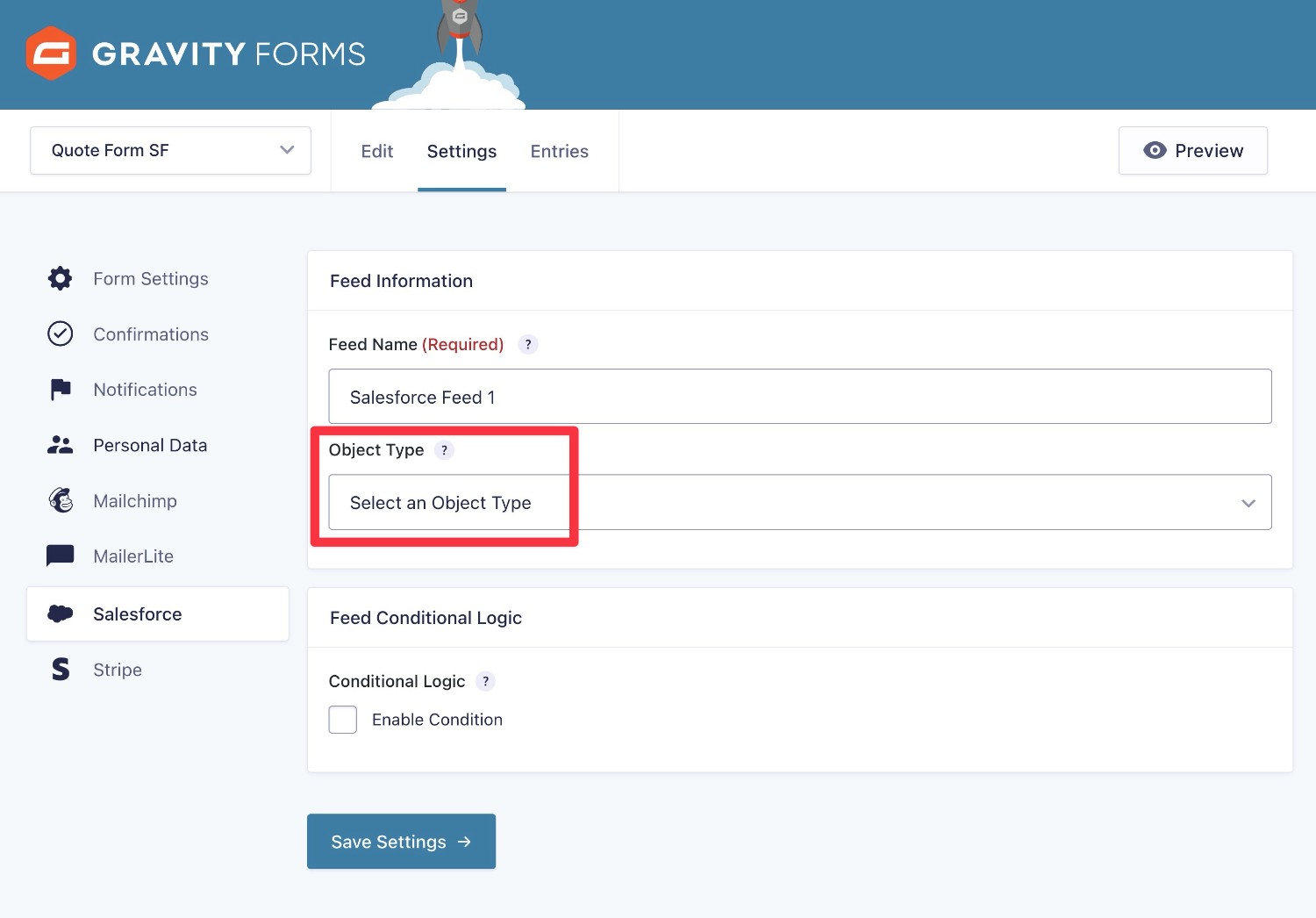Switch to the Entries tab

(559, 151)
